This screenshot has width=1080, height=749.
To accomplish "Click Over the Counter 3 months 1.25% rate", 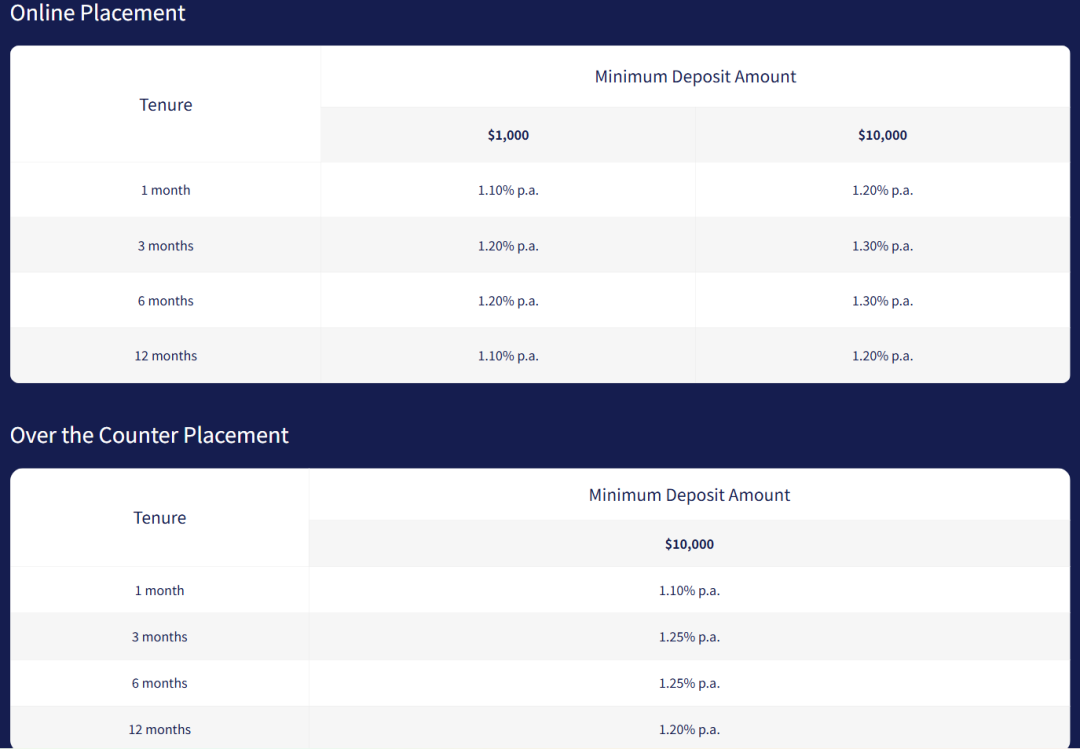I will coord(689,637).
